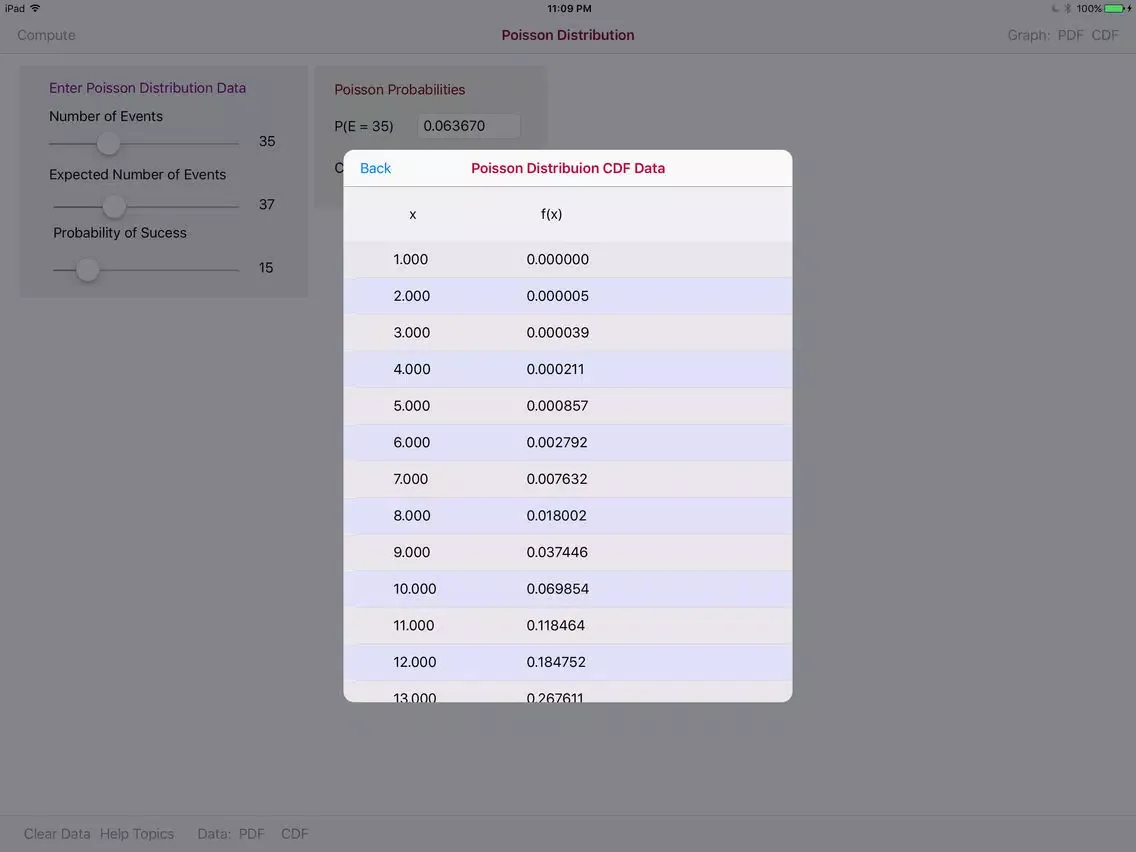Select x value 6.000

[412, 442]
